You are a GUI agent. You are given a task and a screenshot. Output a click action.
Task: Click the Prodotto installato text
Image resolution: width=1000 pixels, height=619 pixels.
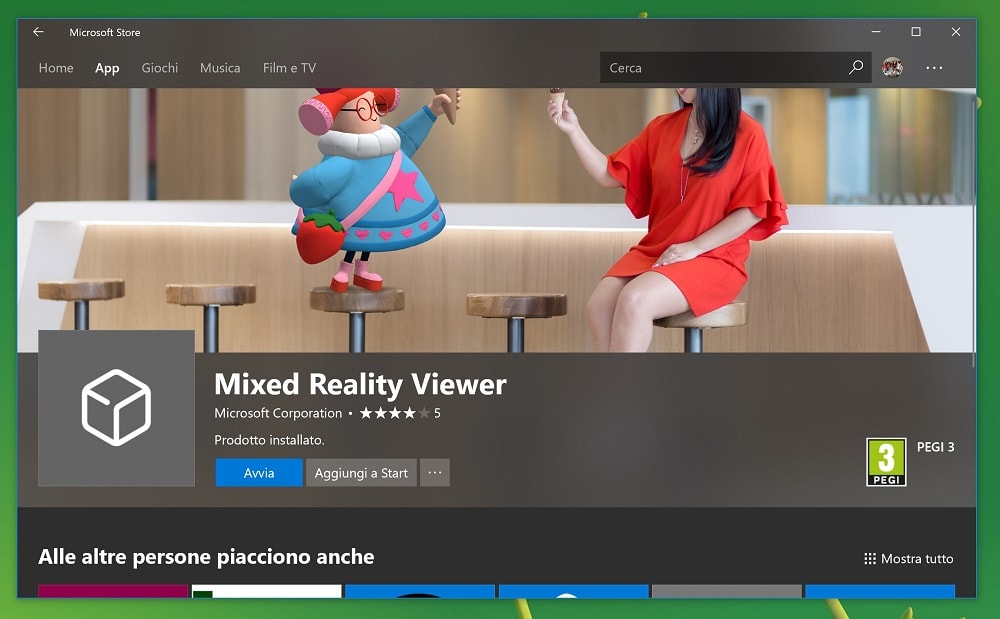(x=269, y=440)
